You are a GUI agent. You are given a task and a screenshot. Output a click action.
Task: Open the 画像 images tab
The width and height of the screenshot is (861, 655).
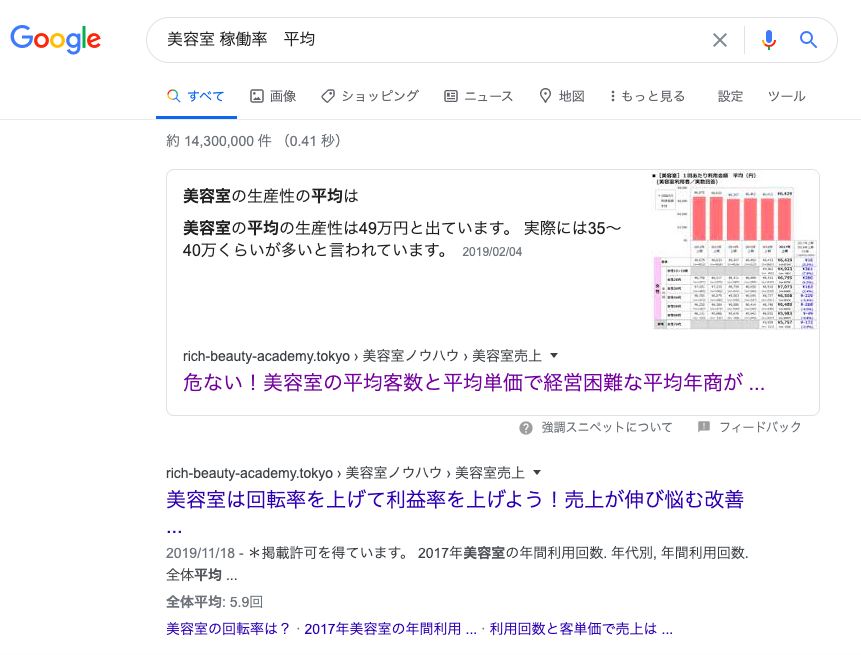point(273,96)
